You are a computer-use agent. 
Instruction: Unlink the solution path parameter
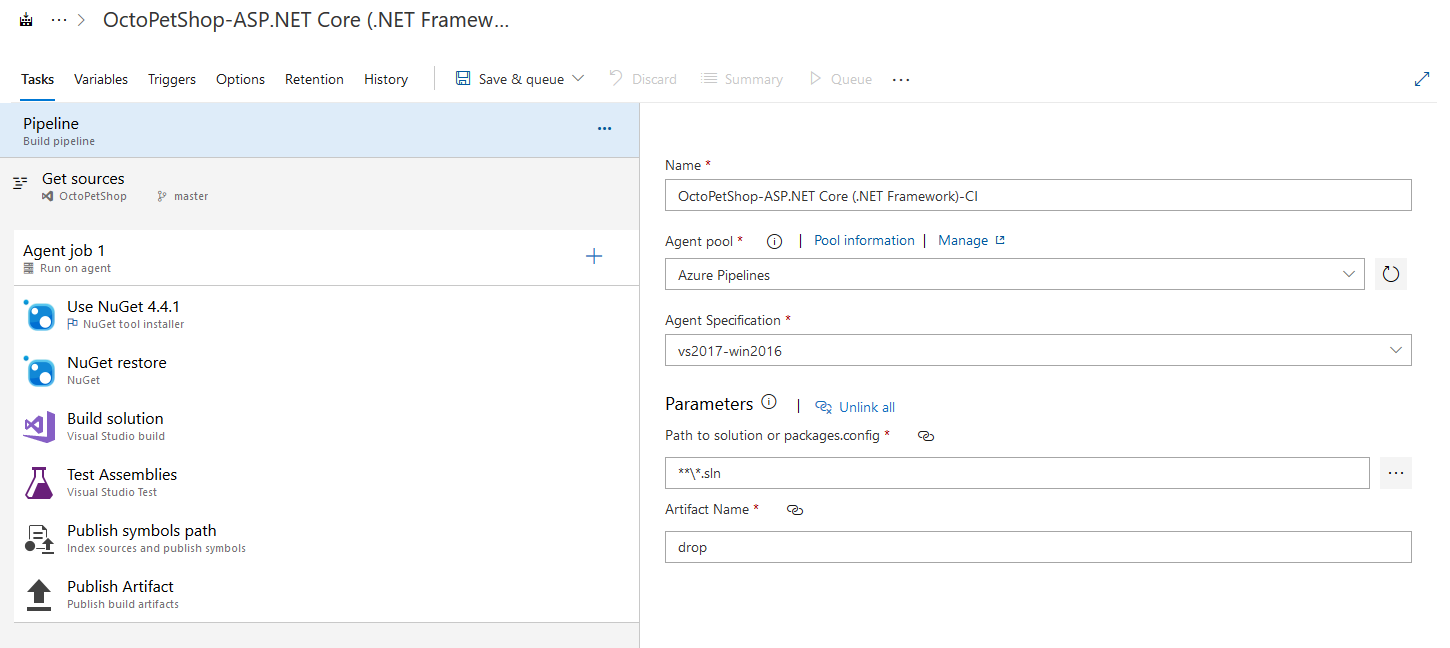925,436
